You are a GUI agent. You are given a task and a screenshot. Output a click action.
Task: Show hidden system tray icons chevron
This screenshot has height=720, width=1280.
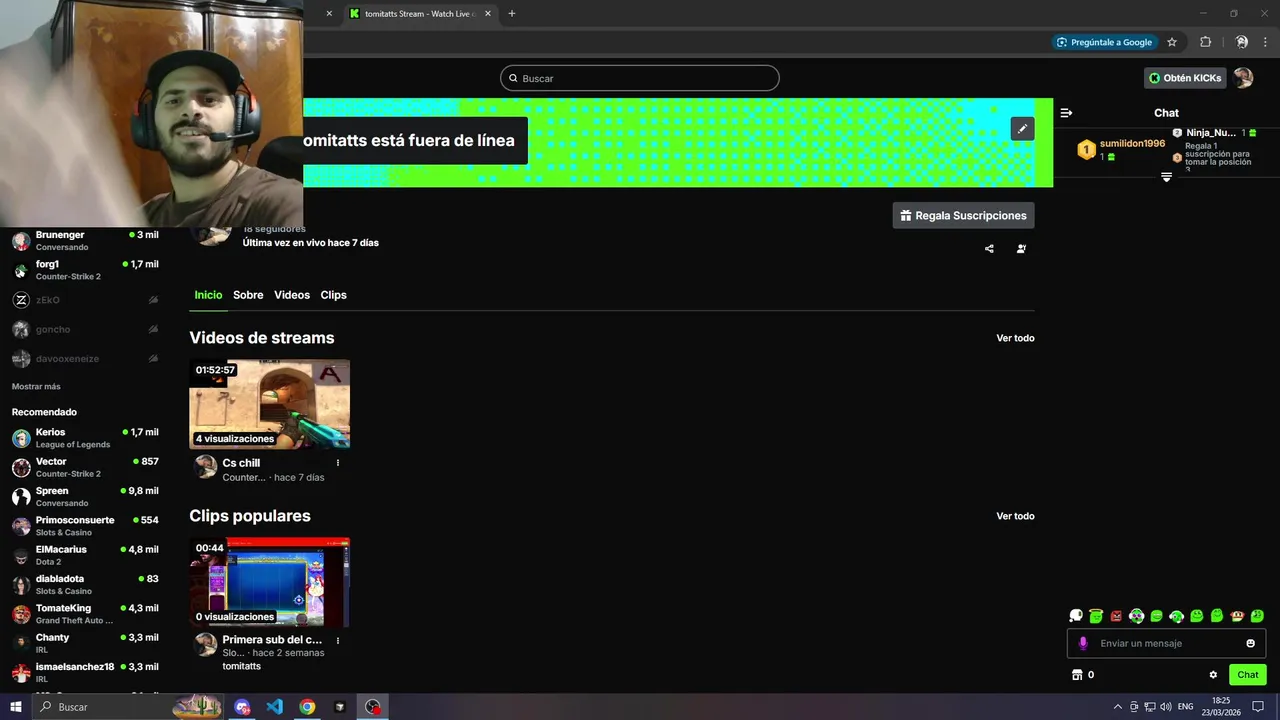[x=1117, y=707]
